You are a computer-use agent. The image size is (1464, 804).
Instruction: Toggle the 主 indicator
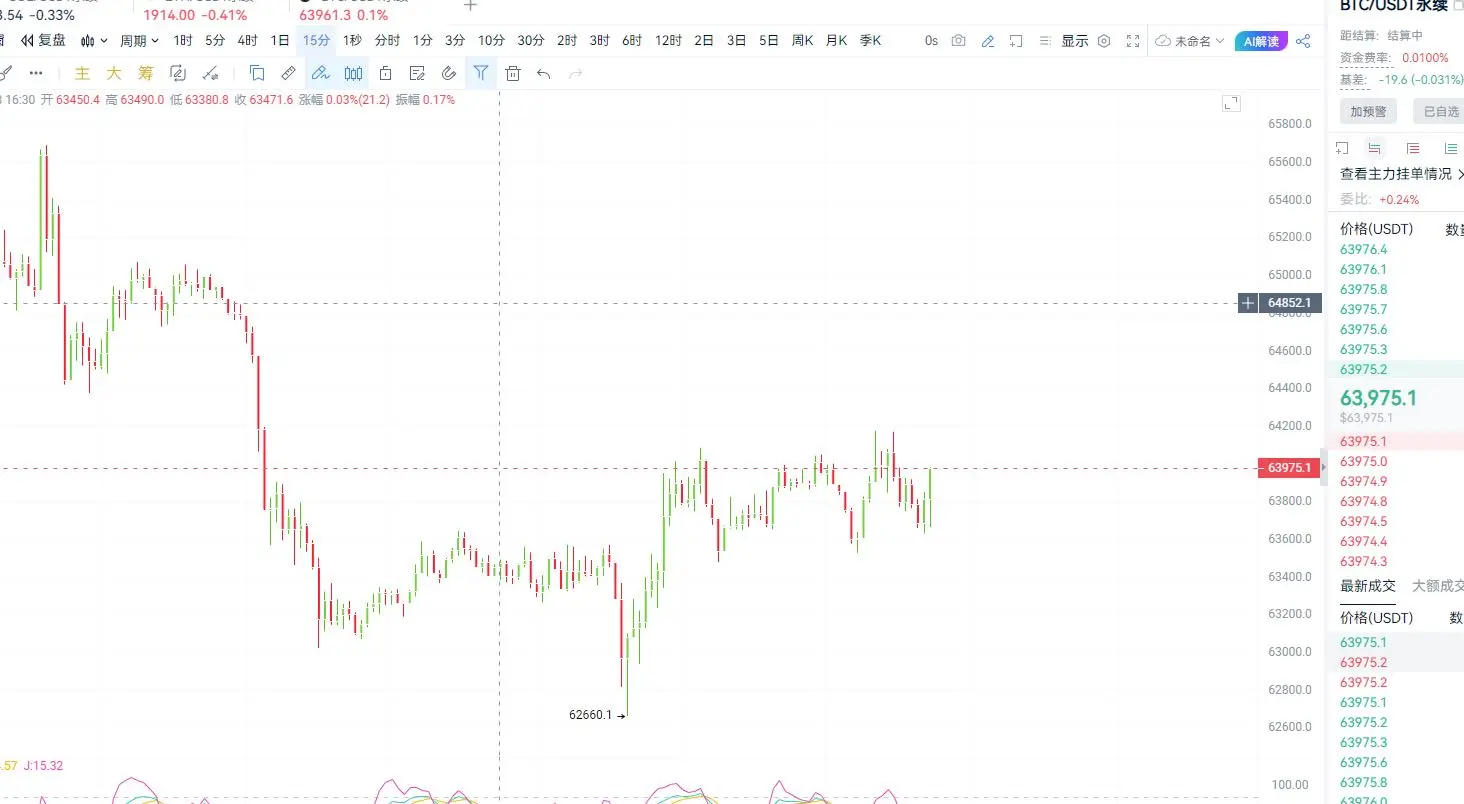(x=83, y=73)
